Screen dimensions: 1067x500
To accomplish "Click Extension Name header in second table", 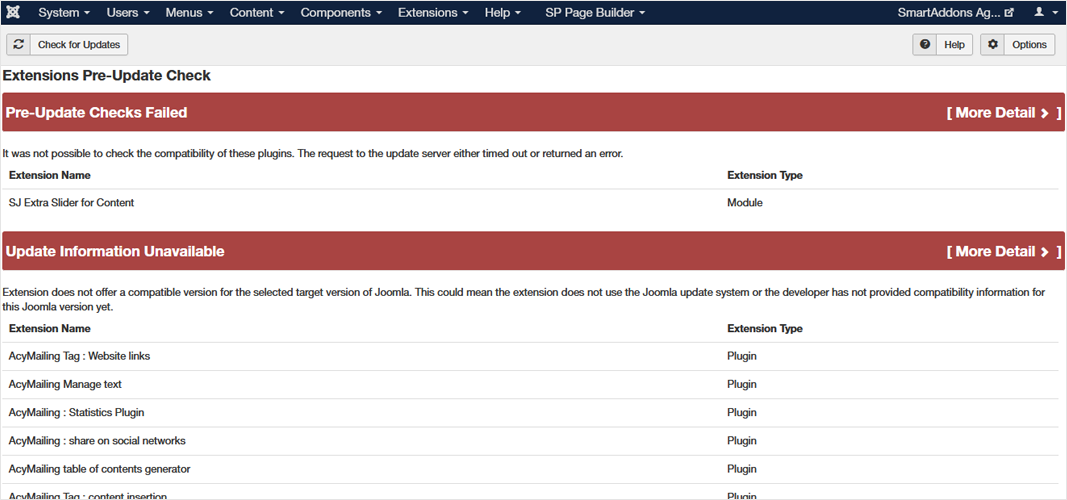I will [50, 329].
